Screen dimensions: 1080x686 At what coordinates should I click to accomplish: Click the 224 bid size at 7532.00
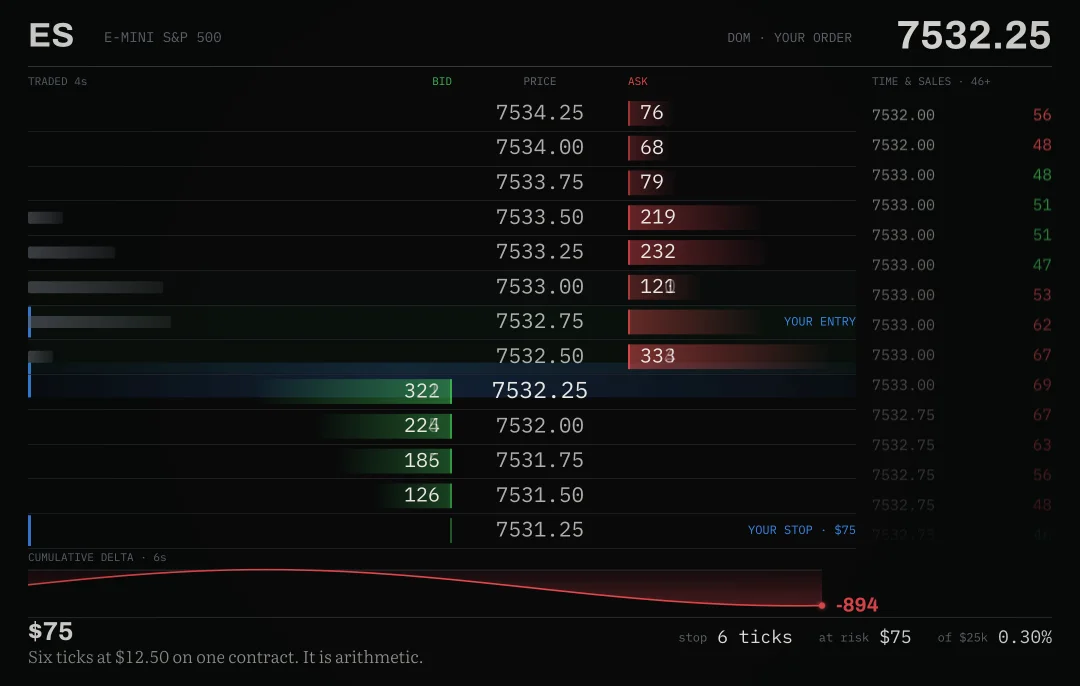pyautogui.click(x=422, y=426)
